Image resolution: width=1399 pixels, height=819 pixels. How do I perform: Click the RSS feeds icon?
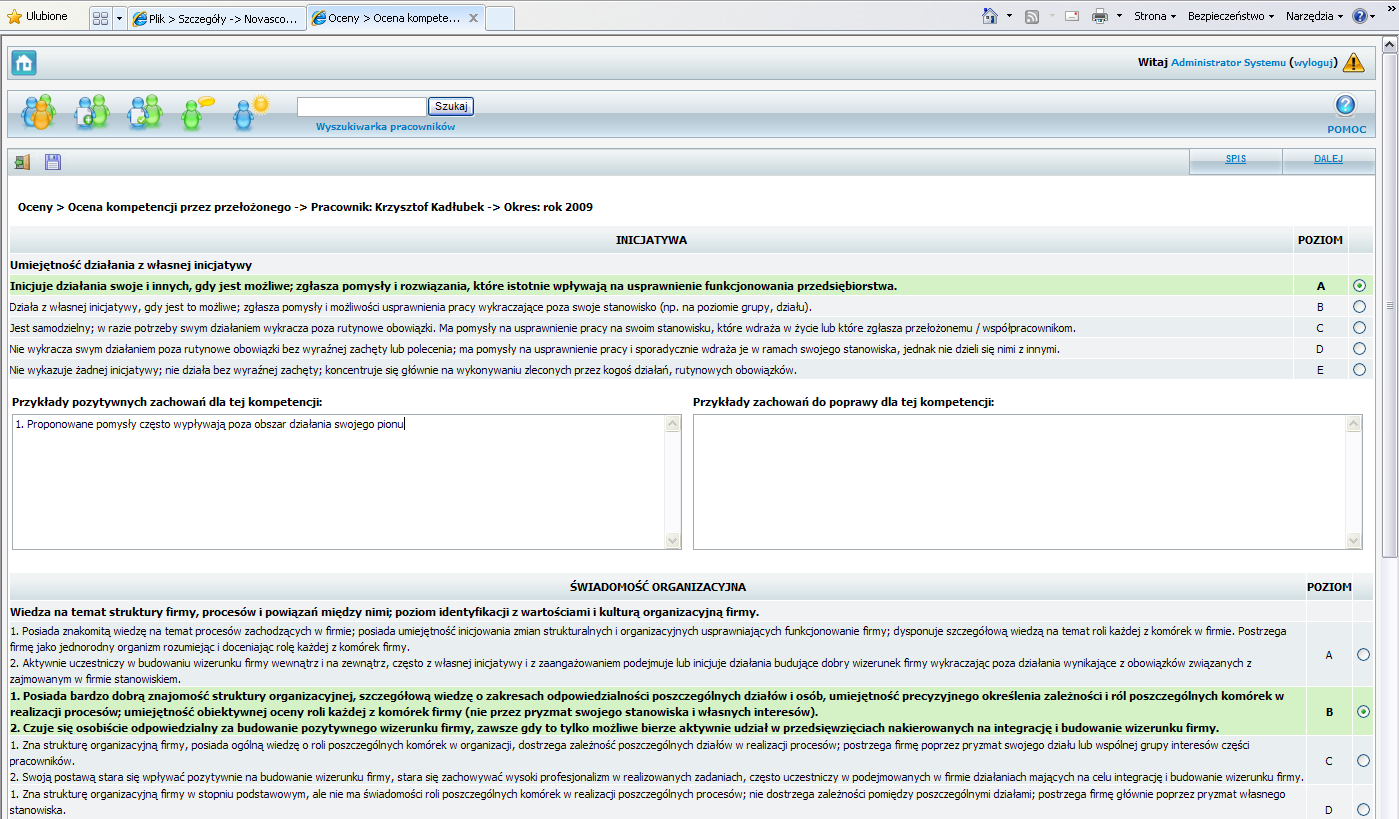click(x=1031, y=17)
